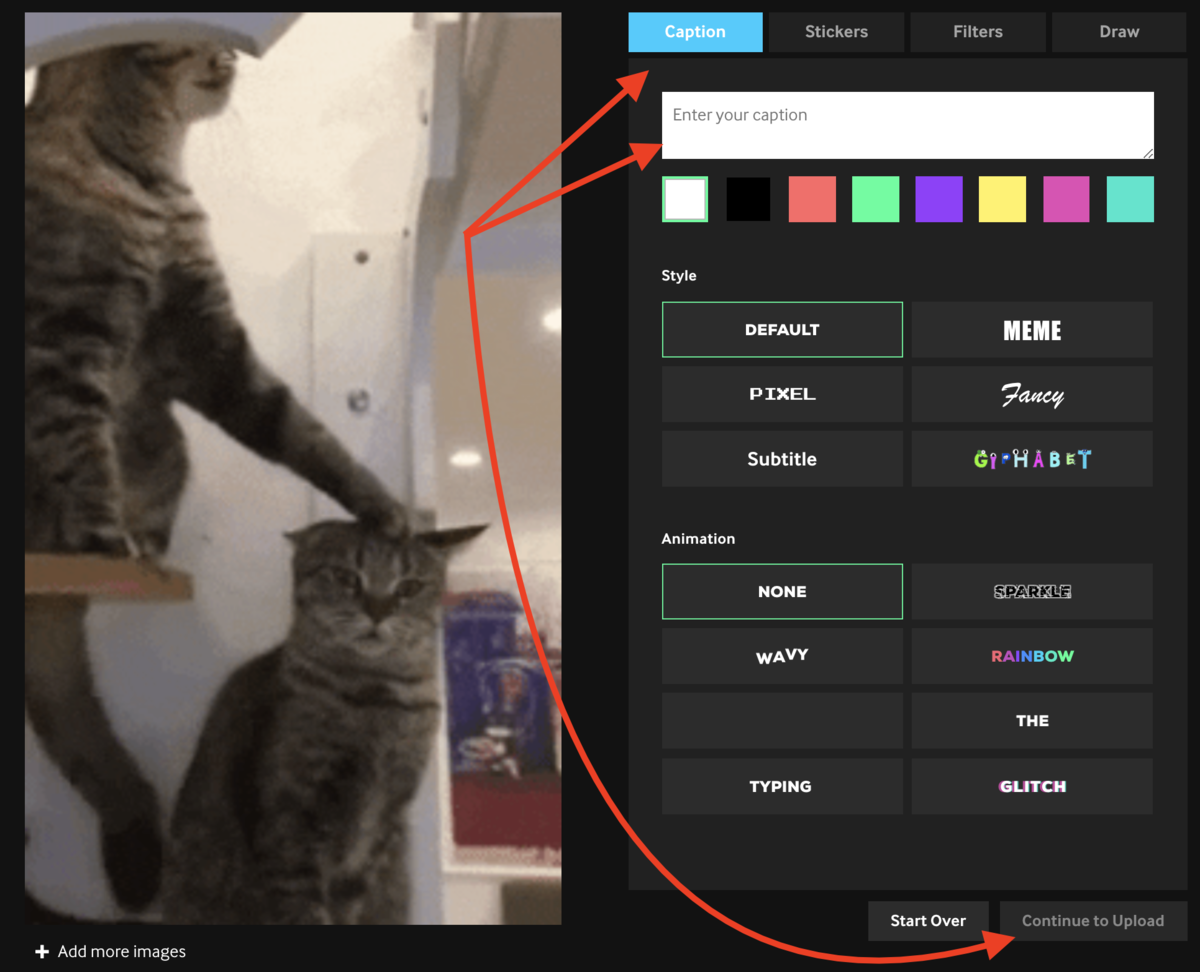
Task: Enable the SPARKLE animation
Action: (1032, 592)
